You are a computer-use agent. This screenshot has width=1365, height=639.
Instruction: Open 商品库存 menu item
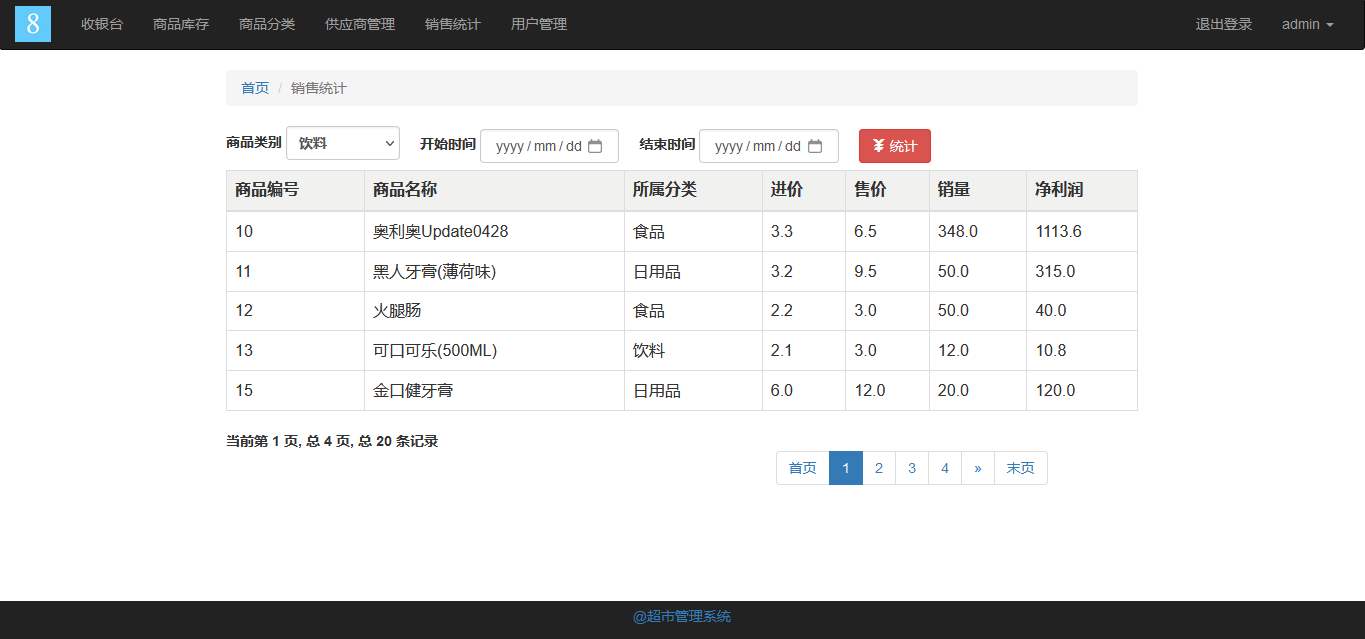pyautogui.click(x=181, y=24)
